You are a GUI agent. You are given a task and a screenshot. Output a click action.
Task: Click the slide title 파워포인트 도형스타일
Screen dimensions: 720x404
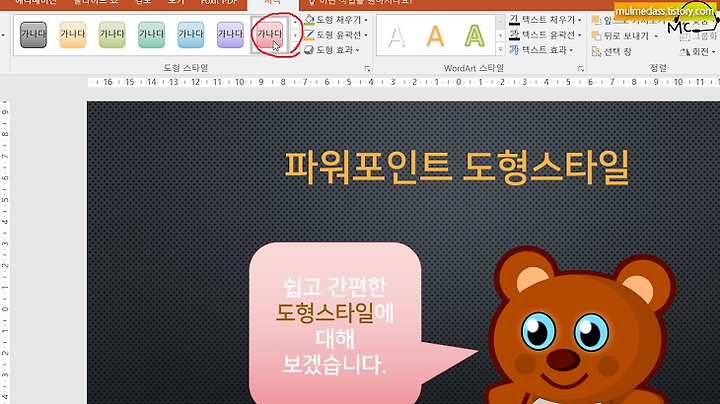point(456,166)
